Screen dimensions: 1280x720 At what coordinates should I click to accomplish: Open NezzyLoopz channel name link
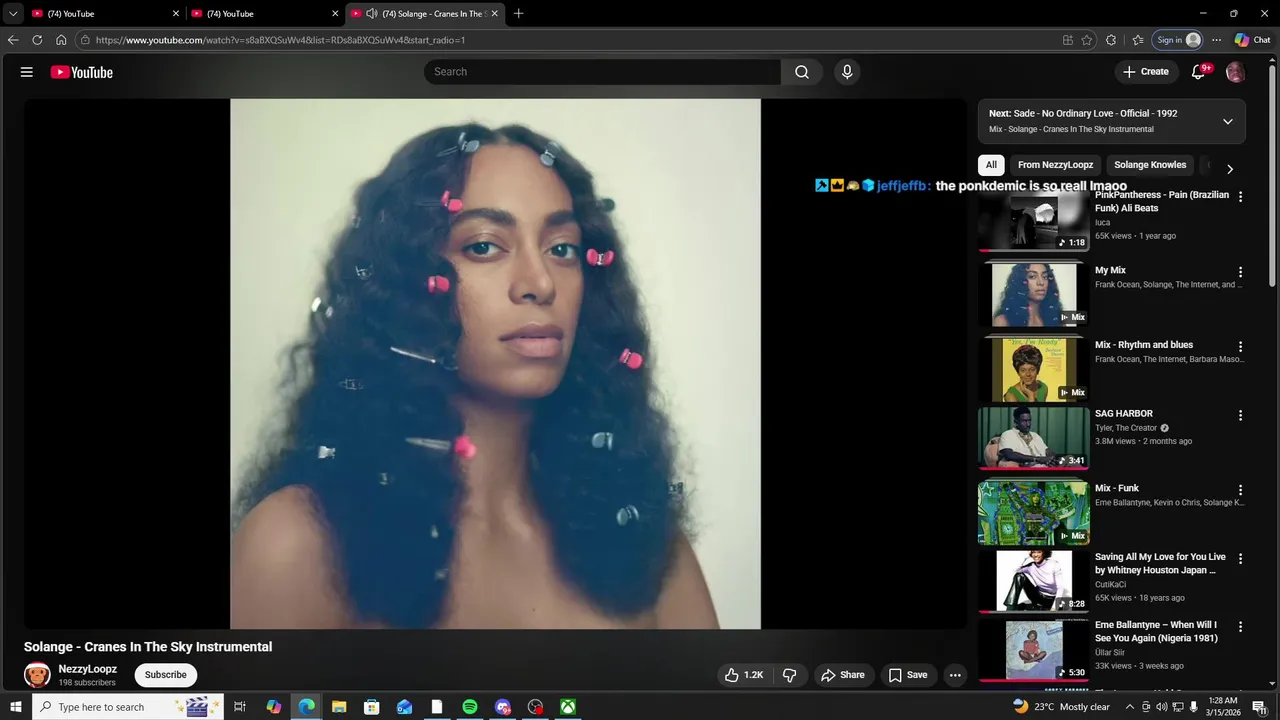[88, 669]
